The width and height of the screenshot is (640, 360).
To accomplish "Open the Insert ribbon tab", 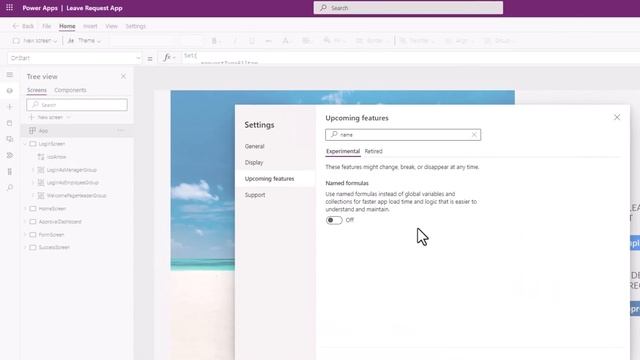I will pos(90,26).
